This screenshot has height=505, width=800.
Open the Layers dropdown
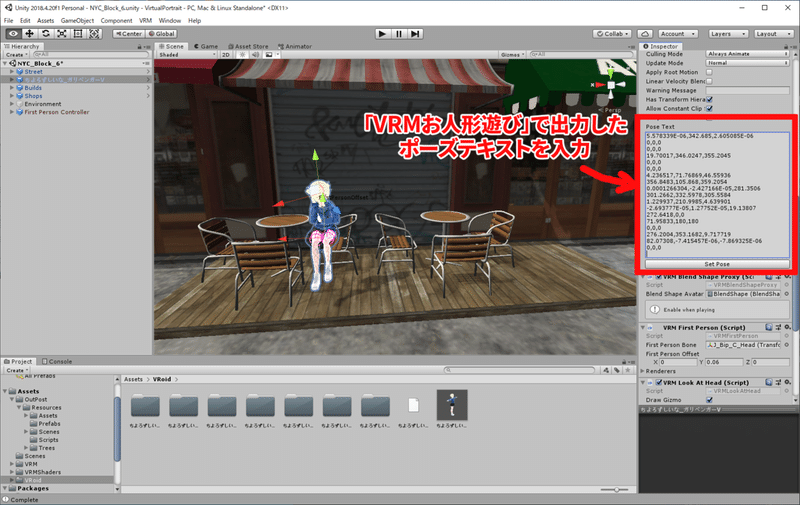728,34
